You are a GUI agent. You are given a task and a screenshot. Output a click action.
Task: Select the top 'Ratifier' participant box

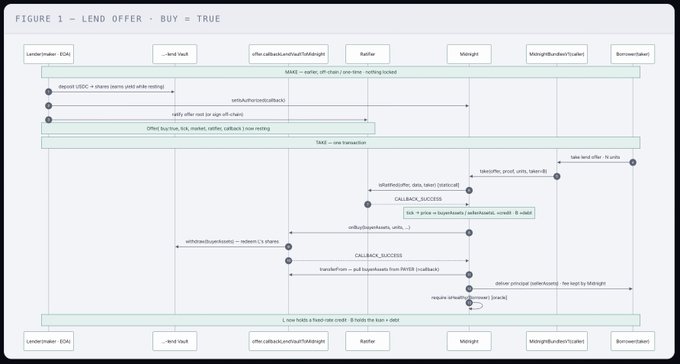[x=367, y=54]
